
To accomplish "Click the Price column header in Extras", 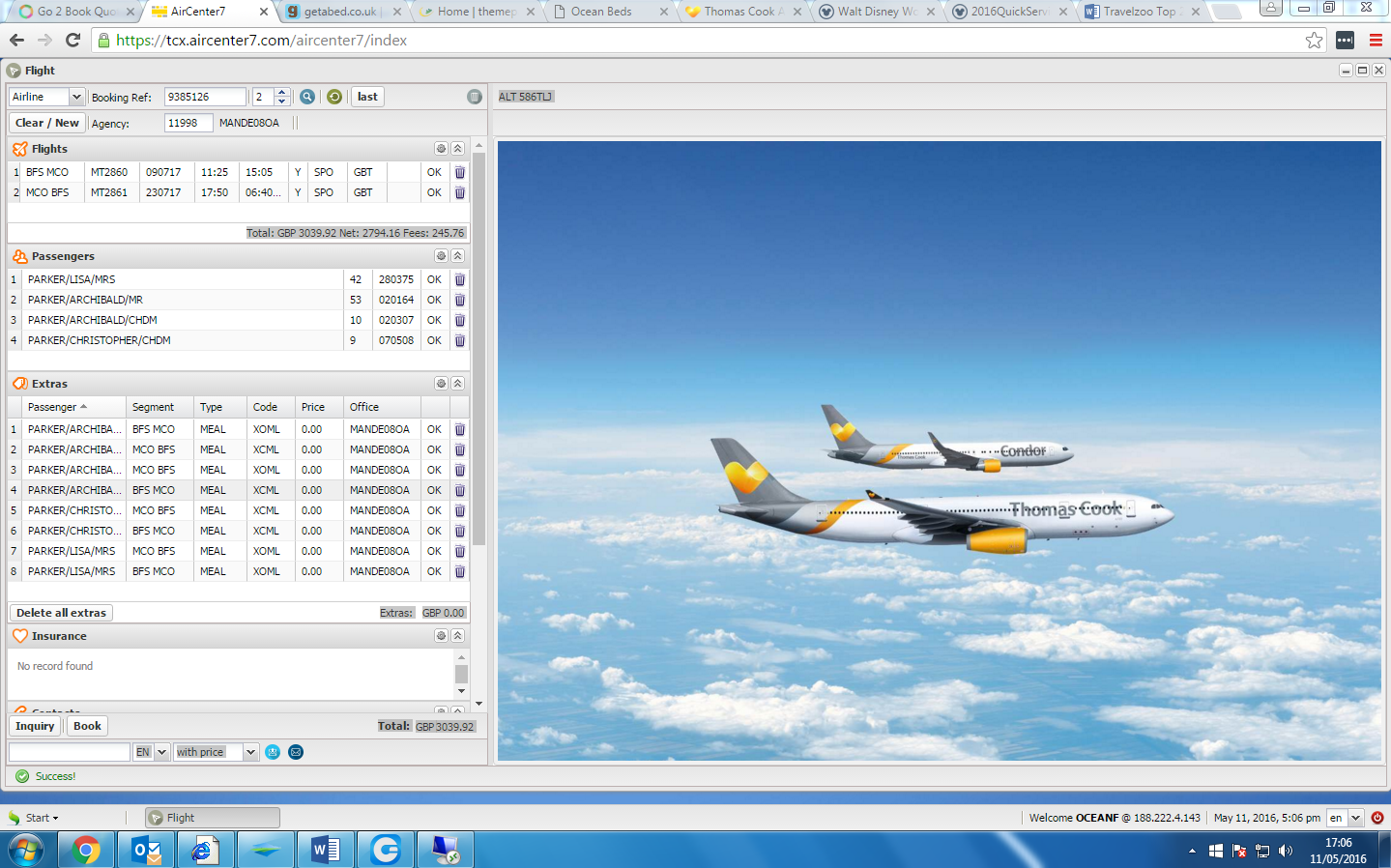I will point(319,407).
